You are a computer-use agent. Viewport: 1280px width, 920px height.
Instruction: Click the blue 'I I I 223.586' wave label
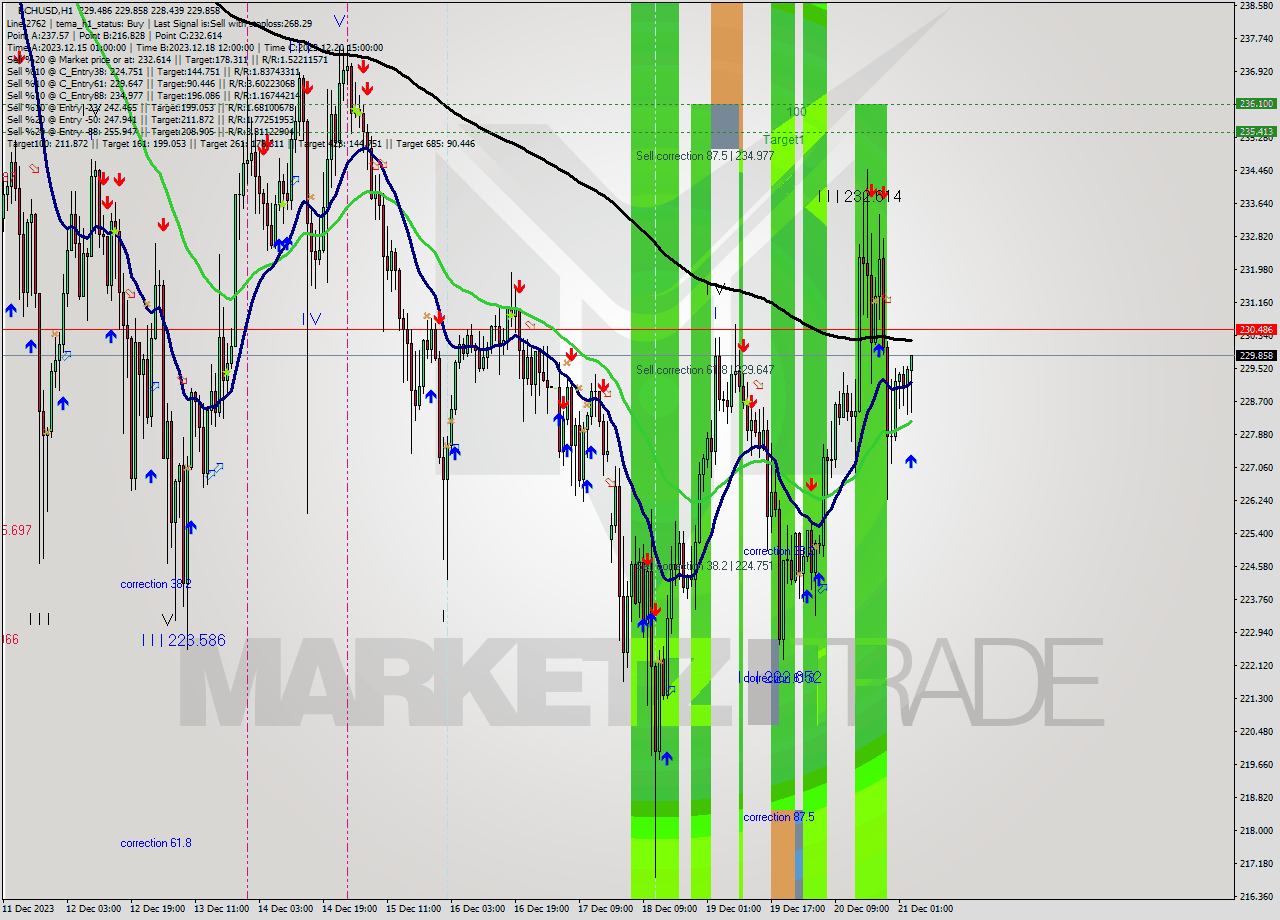tap(183, 640)
